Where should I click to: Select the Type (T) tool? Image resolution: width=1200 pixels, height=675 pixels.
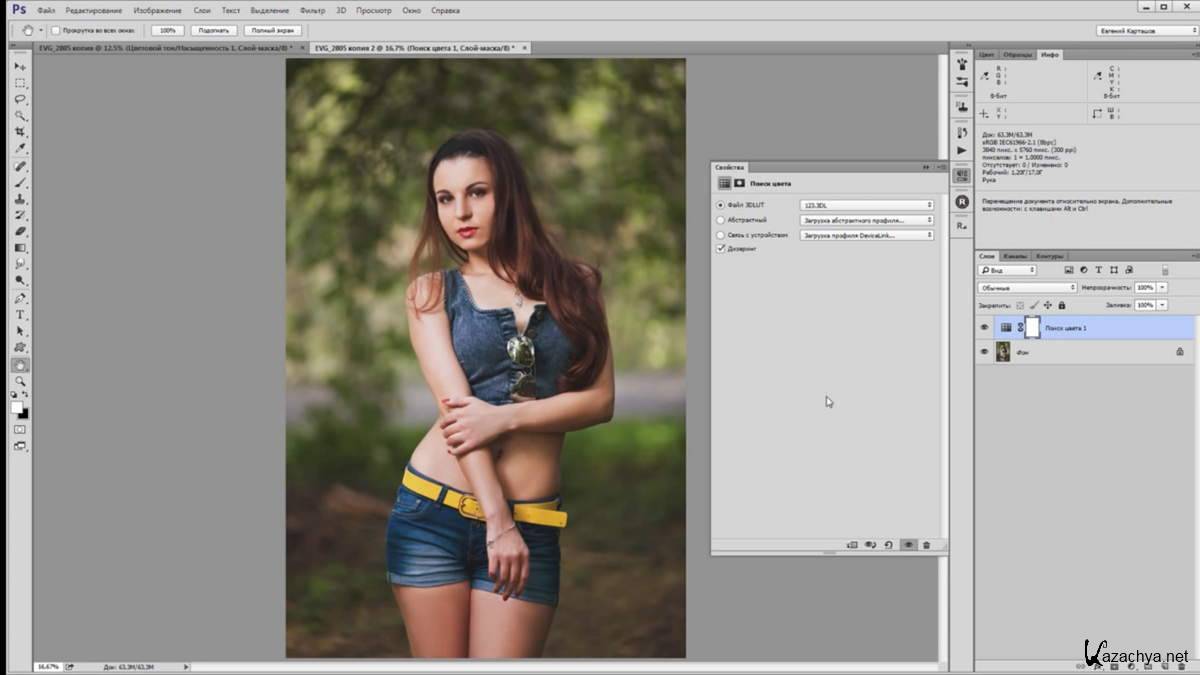click(20, 315)
